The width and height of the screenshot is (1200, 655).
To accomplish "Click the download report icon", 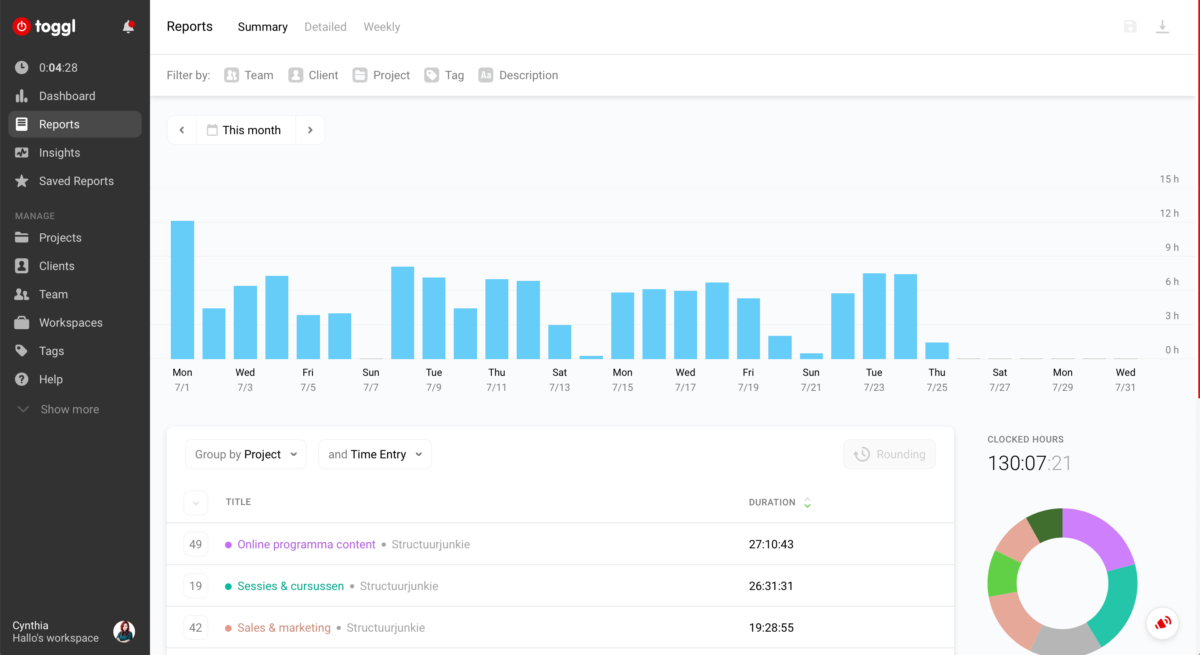I will point(1162,27).
